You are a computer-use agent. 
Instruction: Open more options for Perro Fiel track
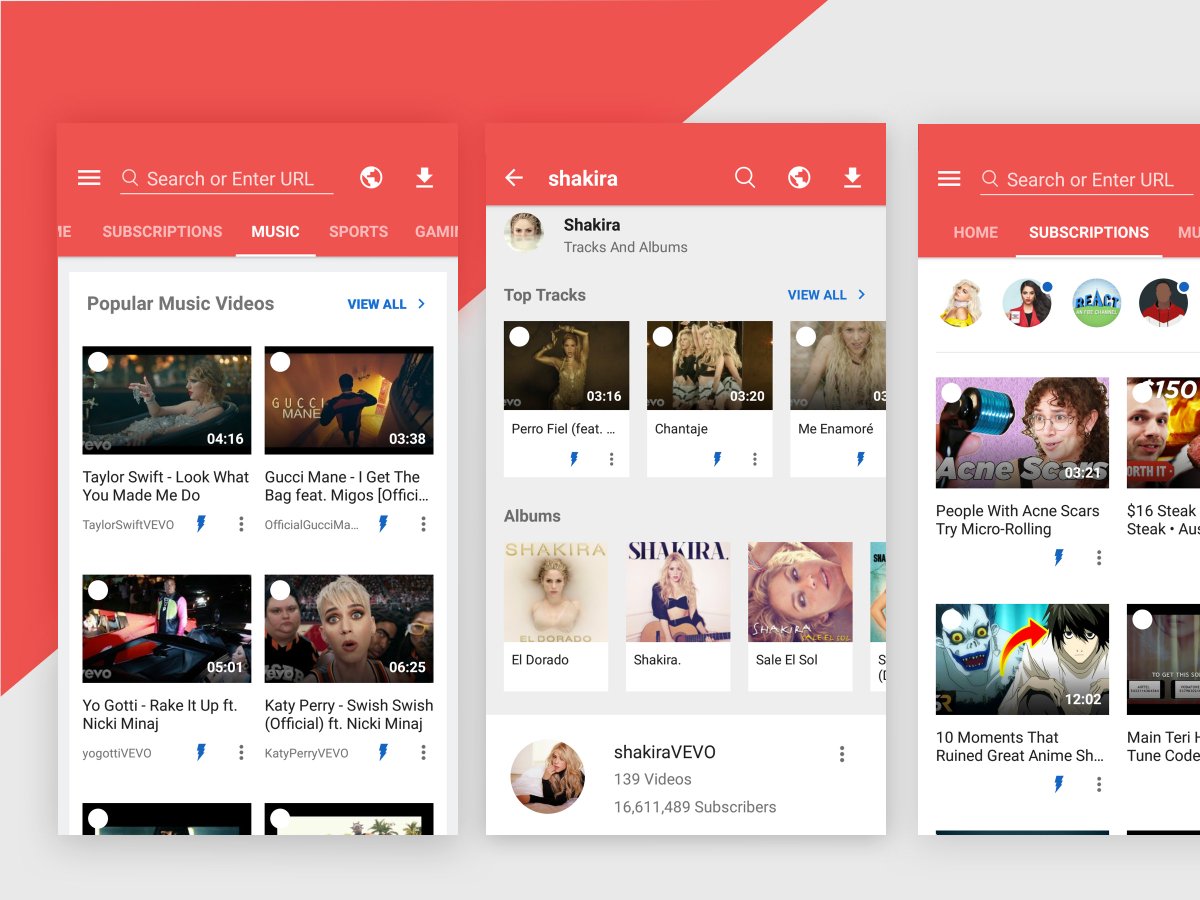pyautogui.click(x=611, y=459)
